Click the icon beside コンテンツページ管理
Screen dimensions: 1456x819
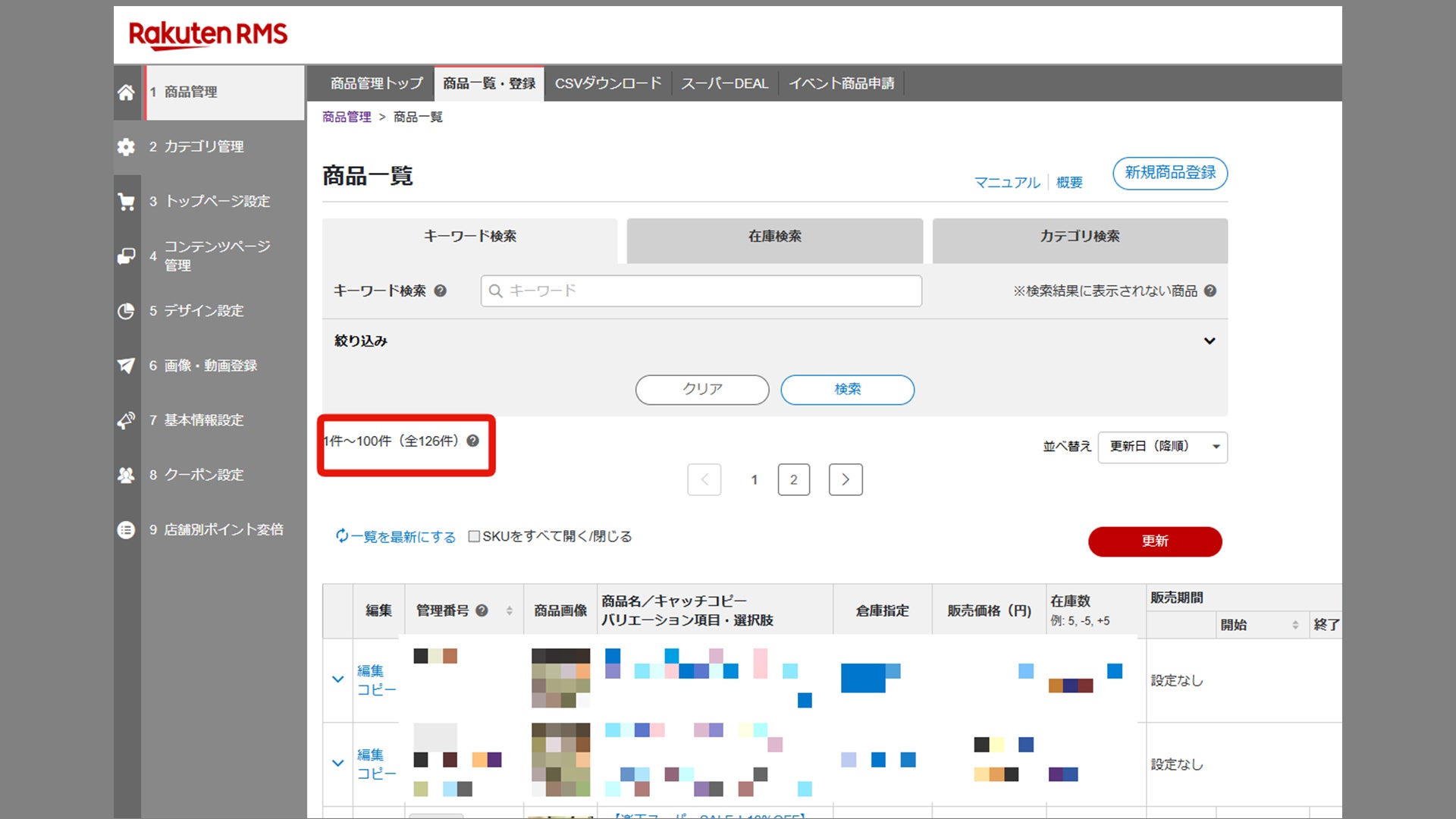(x=126, y=256)
